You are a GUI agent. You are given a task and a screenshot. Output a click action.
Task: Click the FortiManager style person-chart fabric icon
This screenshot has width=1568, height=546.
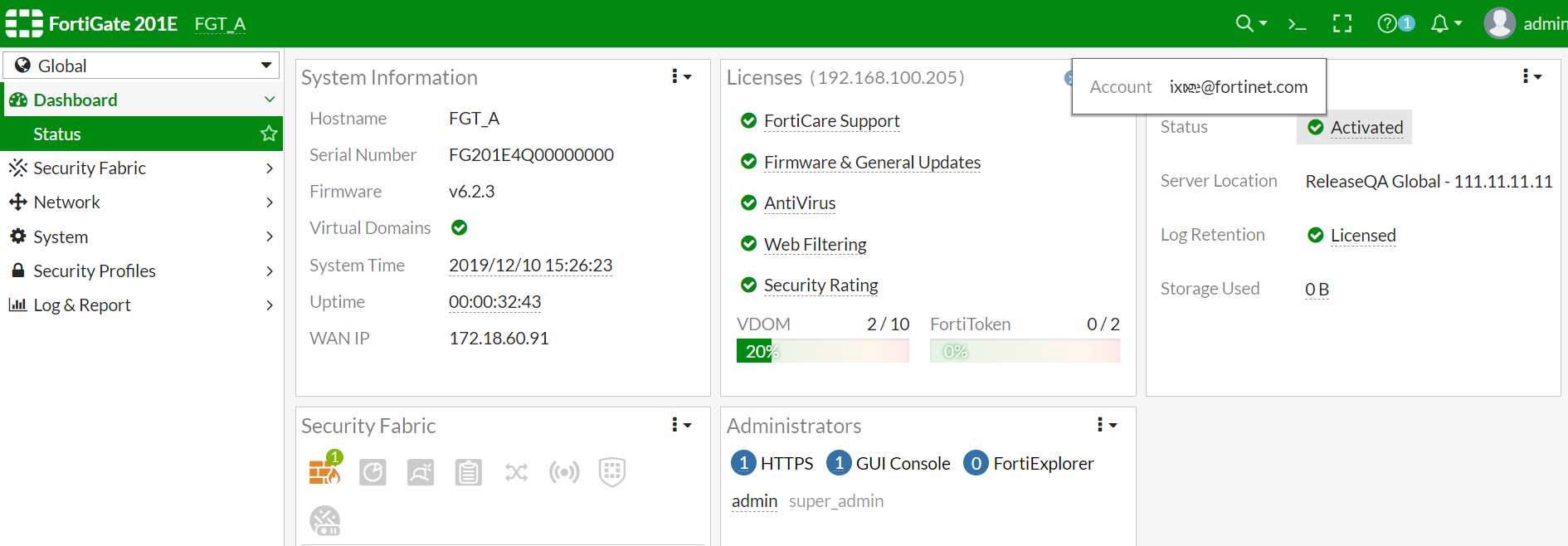(x=421, y=472)
